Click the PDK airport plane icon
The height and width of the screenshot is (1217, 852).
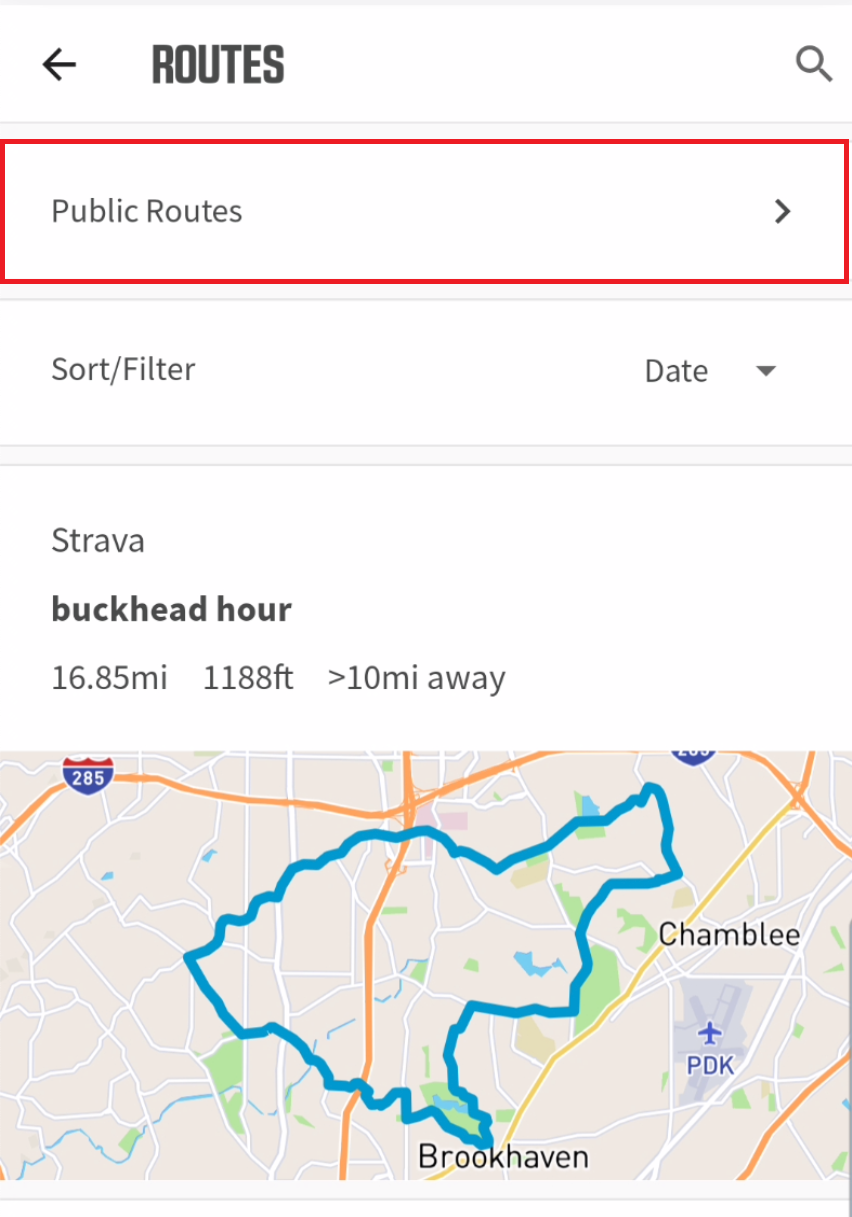point(710,1031)
